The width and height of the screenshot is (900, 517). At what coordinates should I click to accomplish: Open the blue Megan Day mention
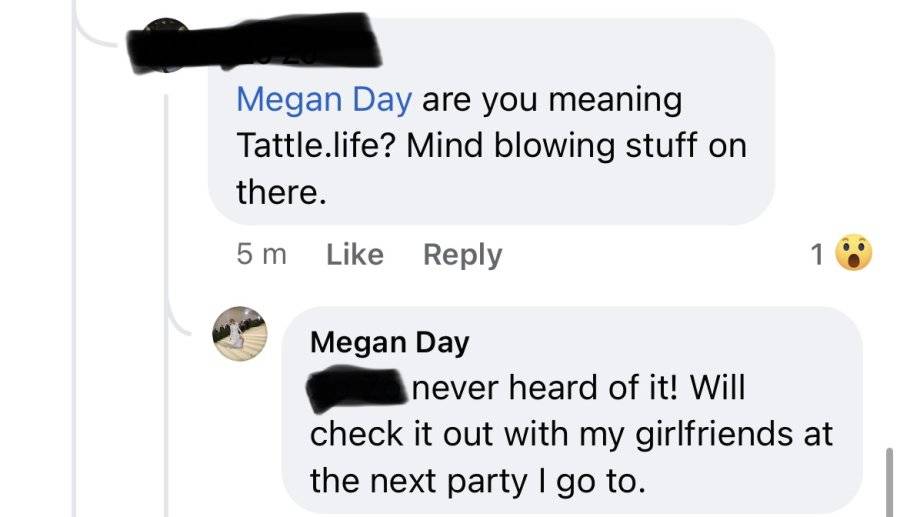click(x=324, y=100)
